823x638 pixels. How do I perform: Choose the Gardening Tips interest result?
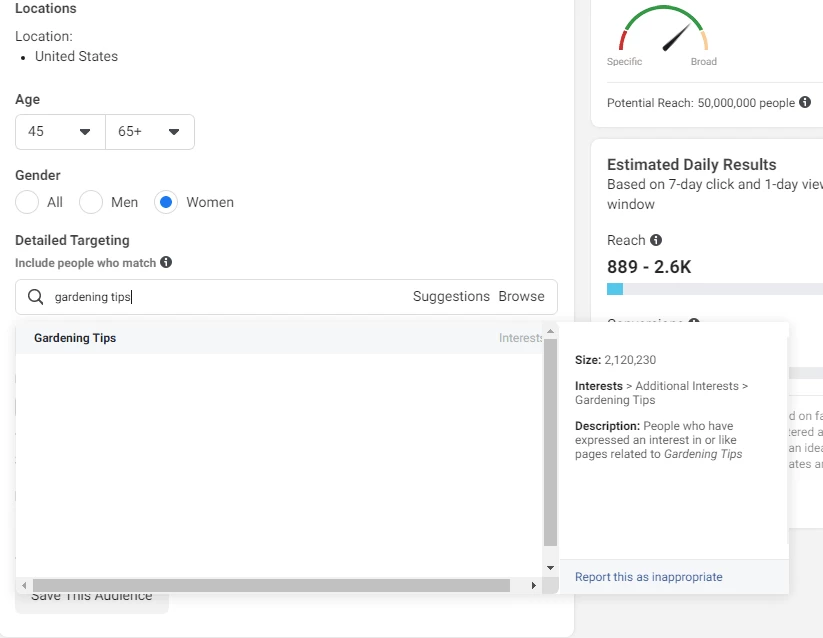(75, 338)
